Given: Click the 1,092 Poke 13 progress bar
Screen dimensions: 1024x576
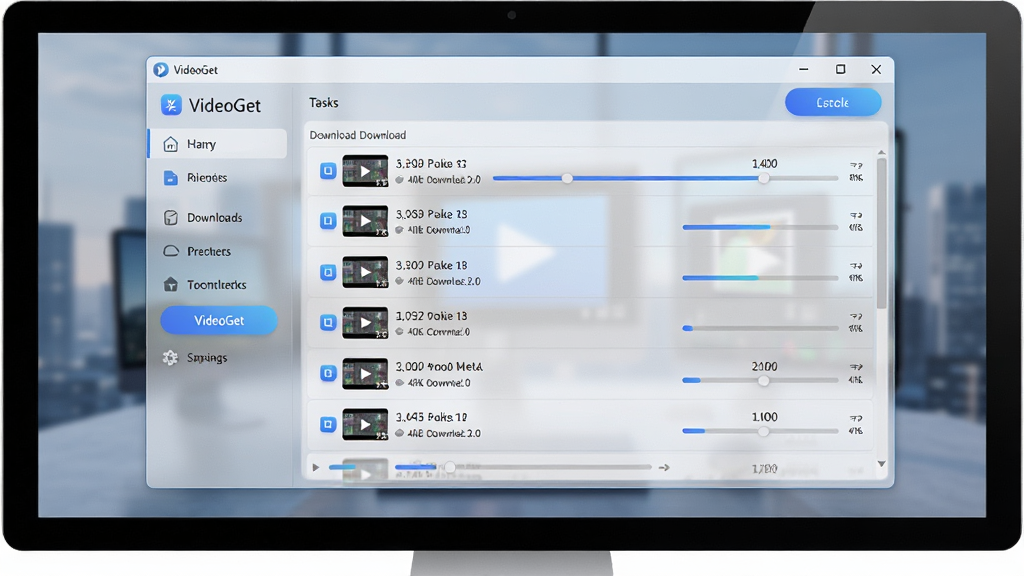Looking at the screenshot, I should tap(760, 328).
